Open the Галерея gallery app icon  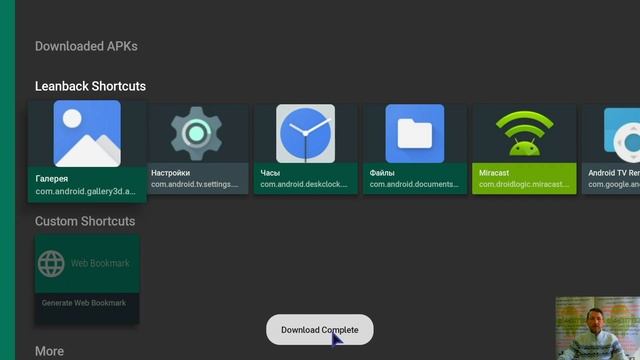click(87, 133)
